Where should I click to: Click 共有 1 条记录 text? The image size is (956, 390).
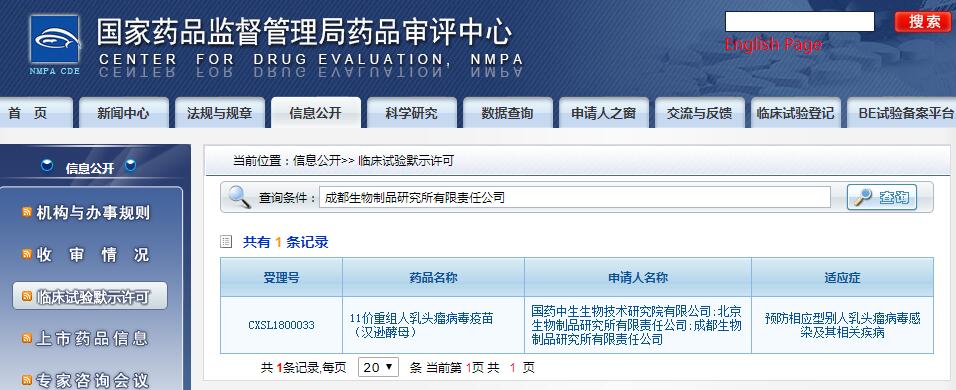pos(285,242)
